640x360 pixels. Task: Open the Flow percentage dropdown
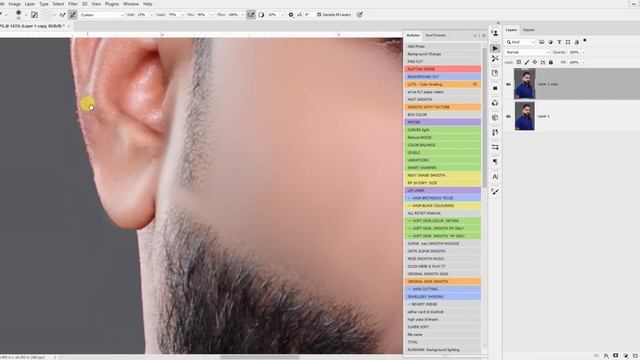(242, 15)
